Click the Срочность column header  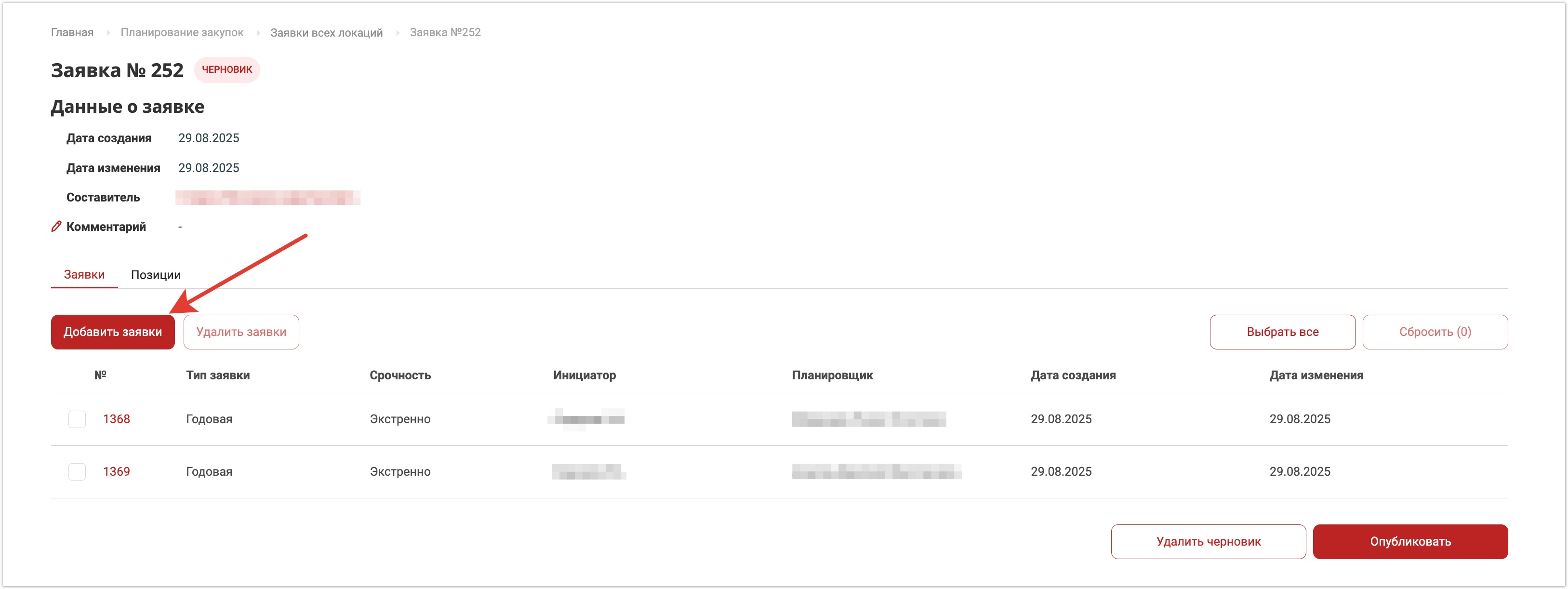click(400, 375)
